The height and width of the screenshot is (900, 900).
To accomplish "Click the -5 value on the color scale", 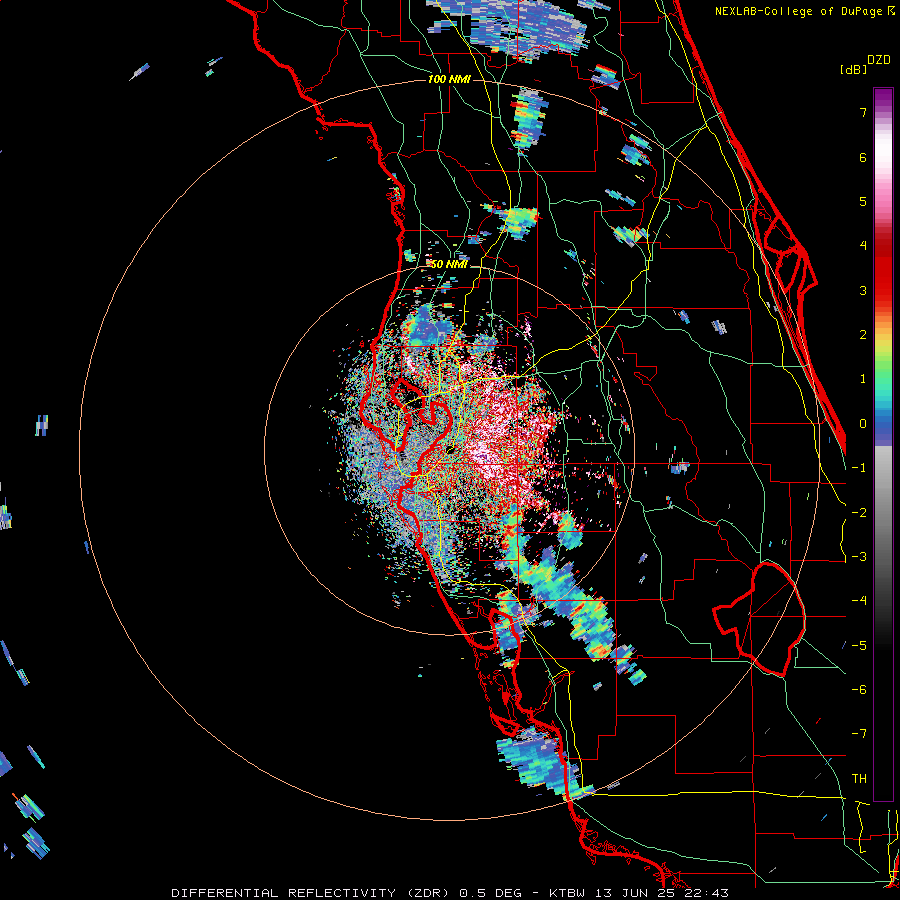I will coord(859,646).
